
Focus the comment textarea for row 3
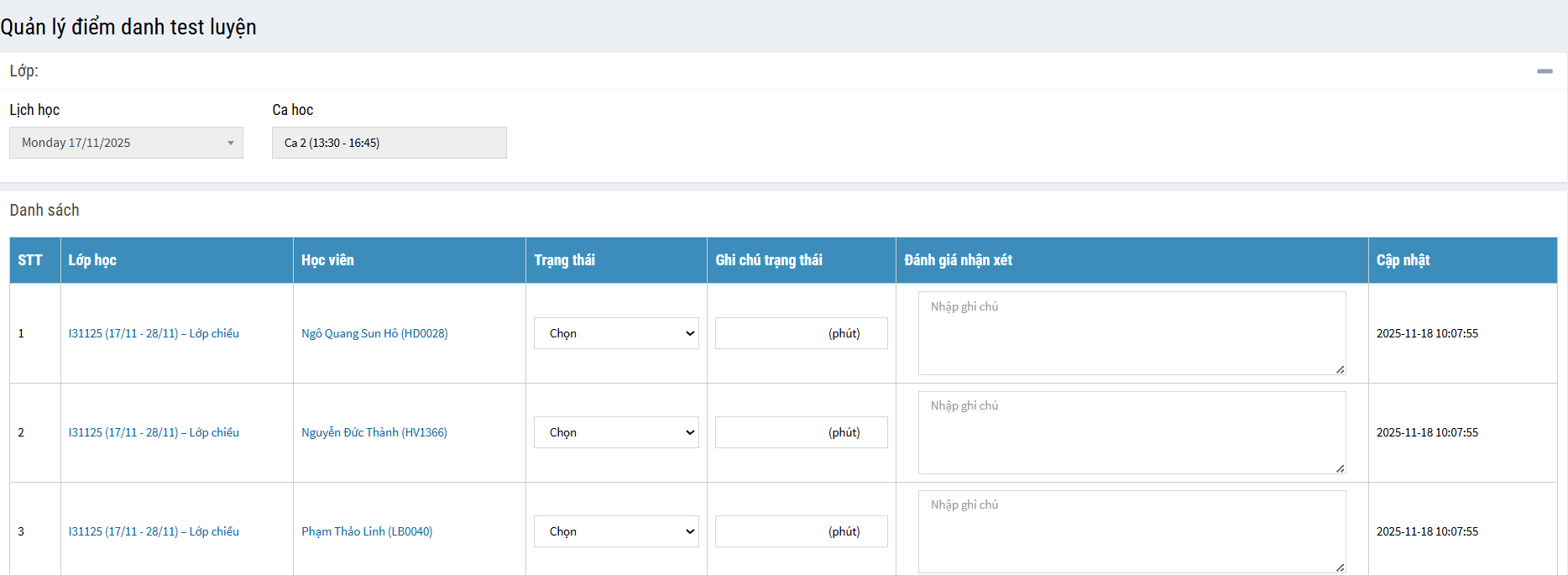[1131, 531]
